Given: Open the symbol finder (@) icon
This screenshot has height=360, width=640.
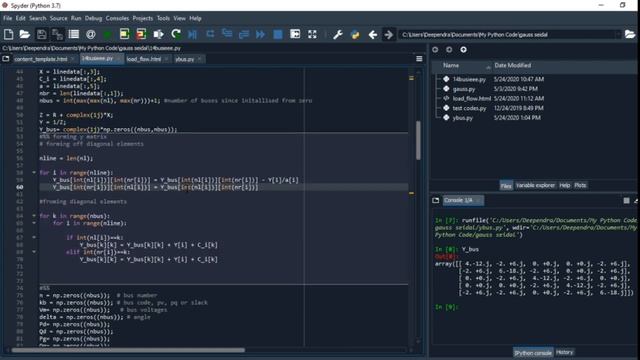Looking at the screenshot, I should click(91, 35).
